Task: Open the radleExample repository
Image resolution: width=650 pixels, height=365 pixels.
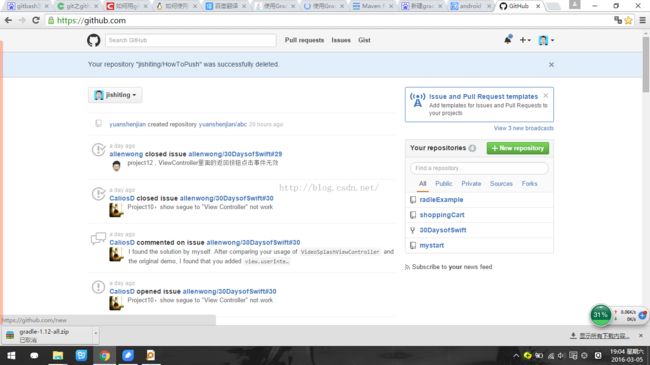Action: (441, 200)
